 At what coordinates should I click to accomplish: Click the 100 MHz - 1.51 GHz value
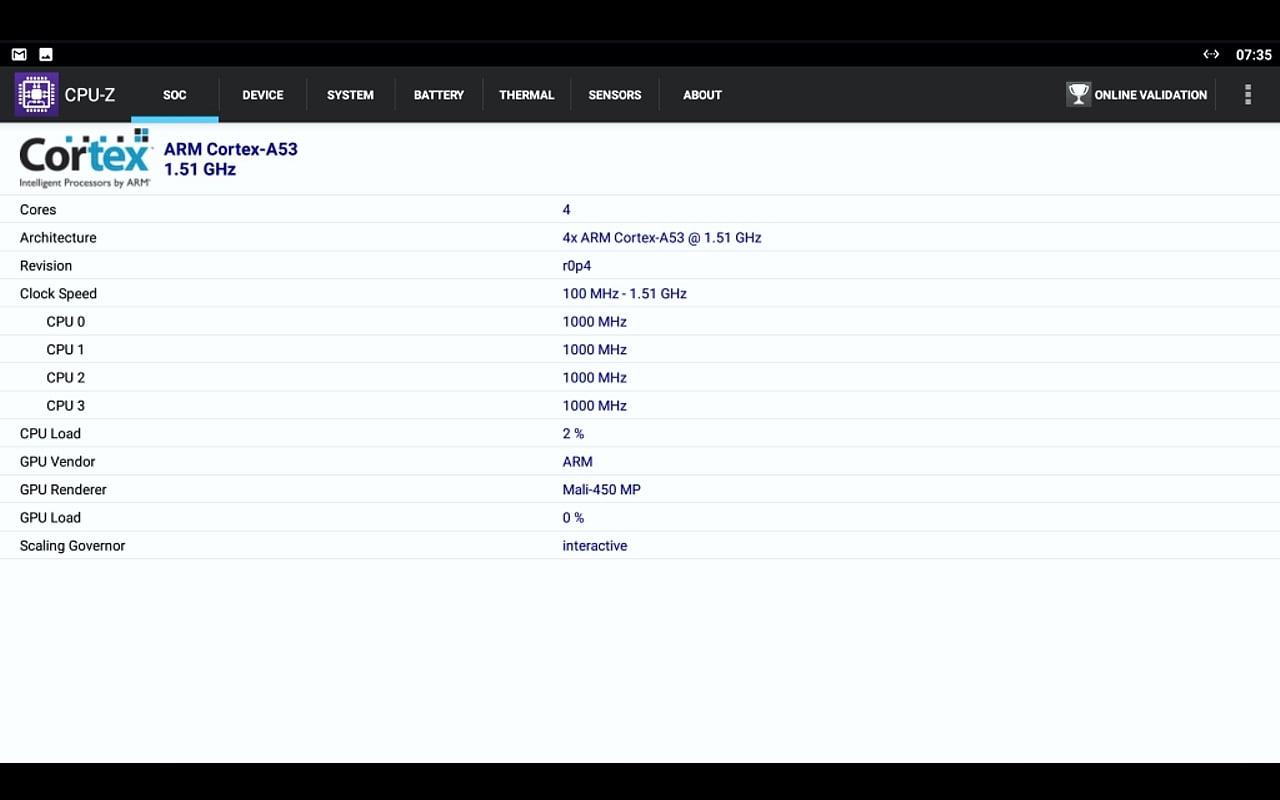pyautogui.click(x=625, y=294)
